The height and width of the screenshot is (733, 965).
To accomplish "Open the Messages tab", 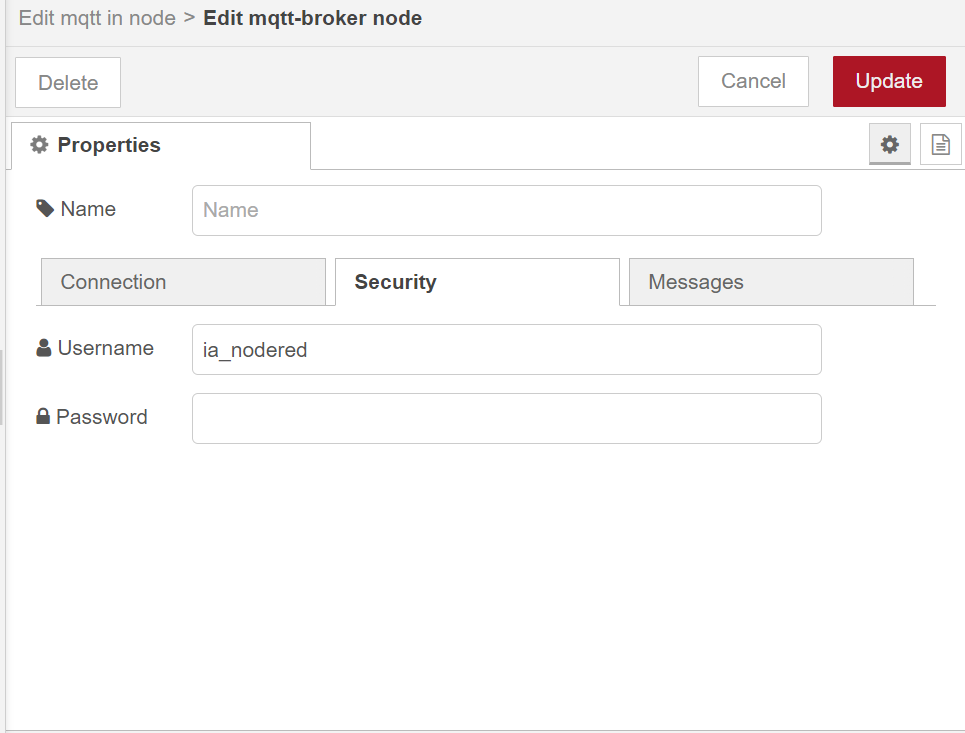I will coord(771,282).
